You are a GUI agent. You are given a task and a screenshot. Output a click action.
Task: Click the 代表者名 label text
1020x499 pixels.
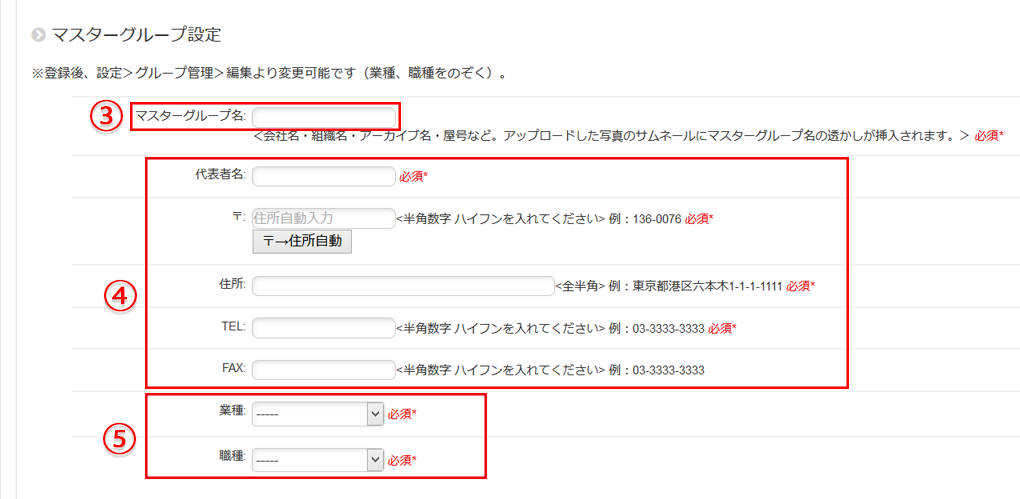coord(220,176)
